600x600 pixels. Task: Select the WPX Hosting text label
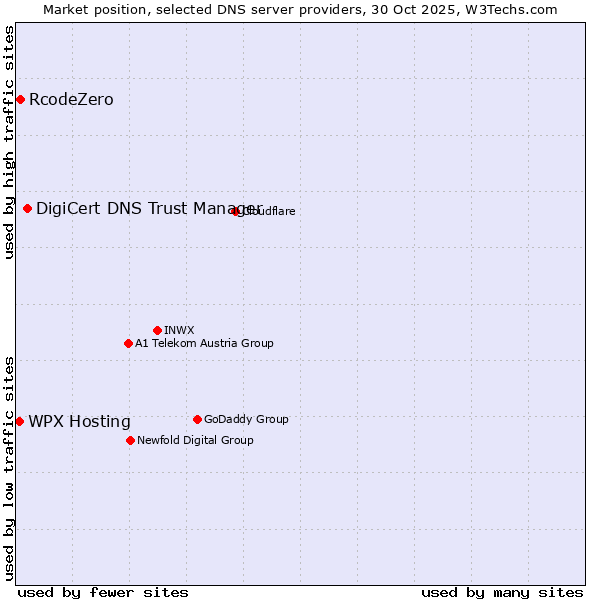(x=79, y=422)
